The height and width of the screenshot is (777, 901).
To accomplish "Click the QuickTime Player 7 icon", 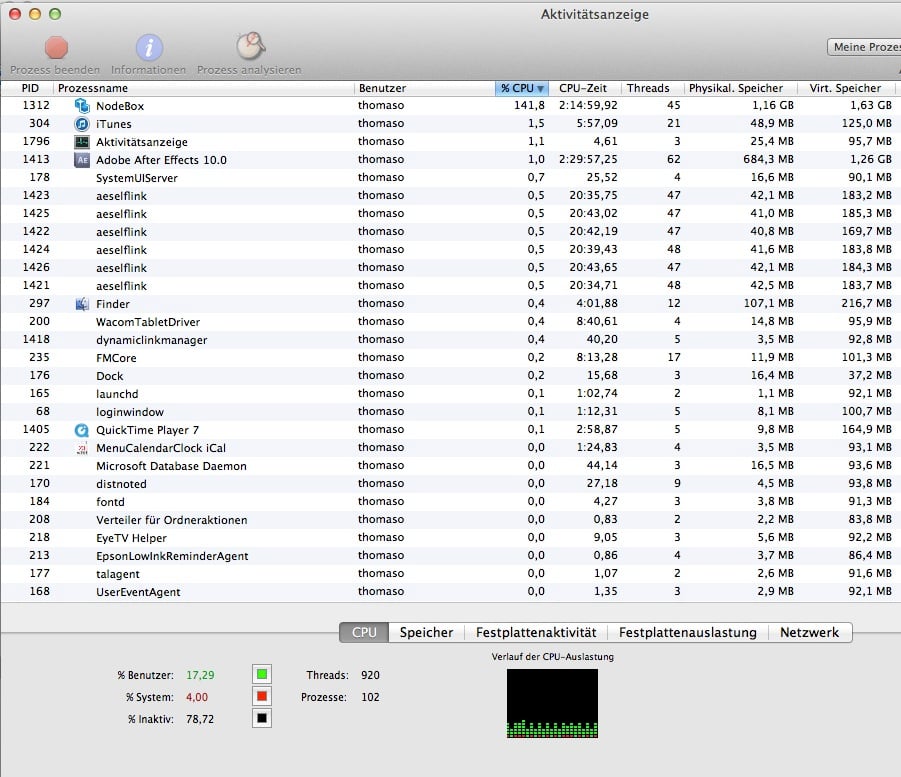I will click(82, 430).
